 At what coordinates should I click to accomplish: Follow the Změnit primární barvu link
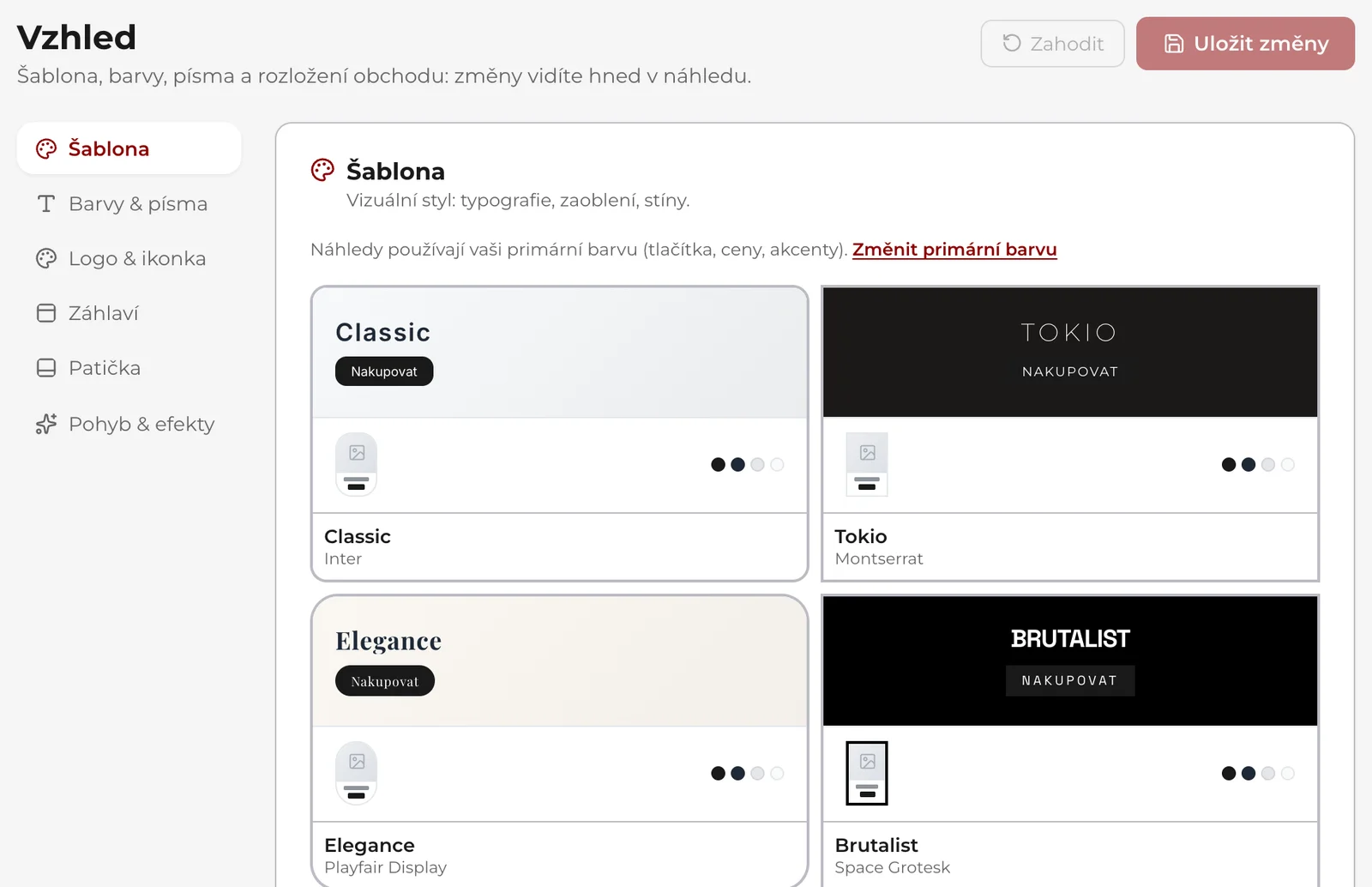[x=954, y=250]
